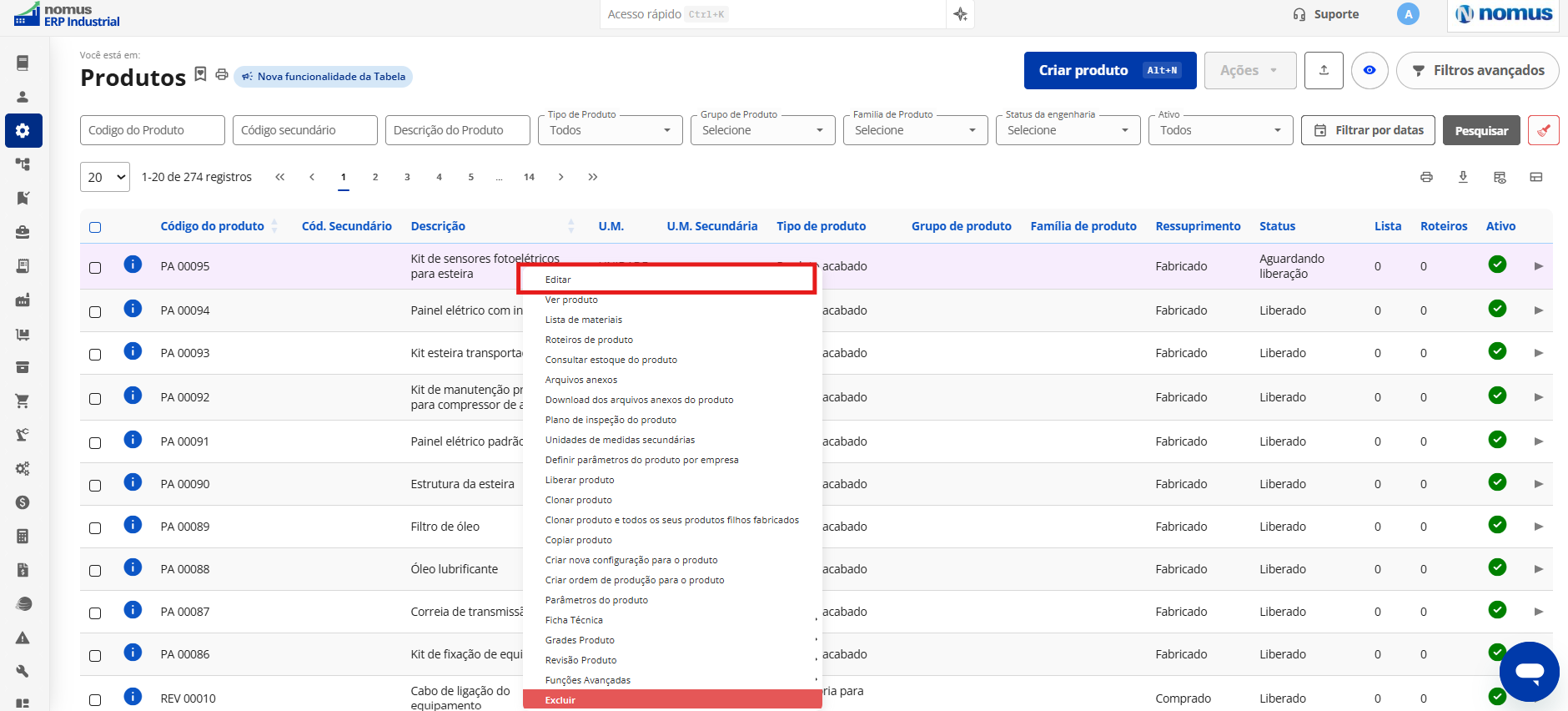Tick the select-all checkbox in table header
The height and width of the screenshot is (711, 1568).
95,227
